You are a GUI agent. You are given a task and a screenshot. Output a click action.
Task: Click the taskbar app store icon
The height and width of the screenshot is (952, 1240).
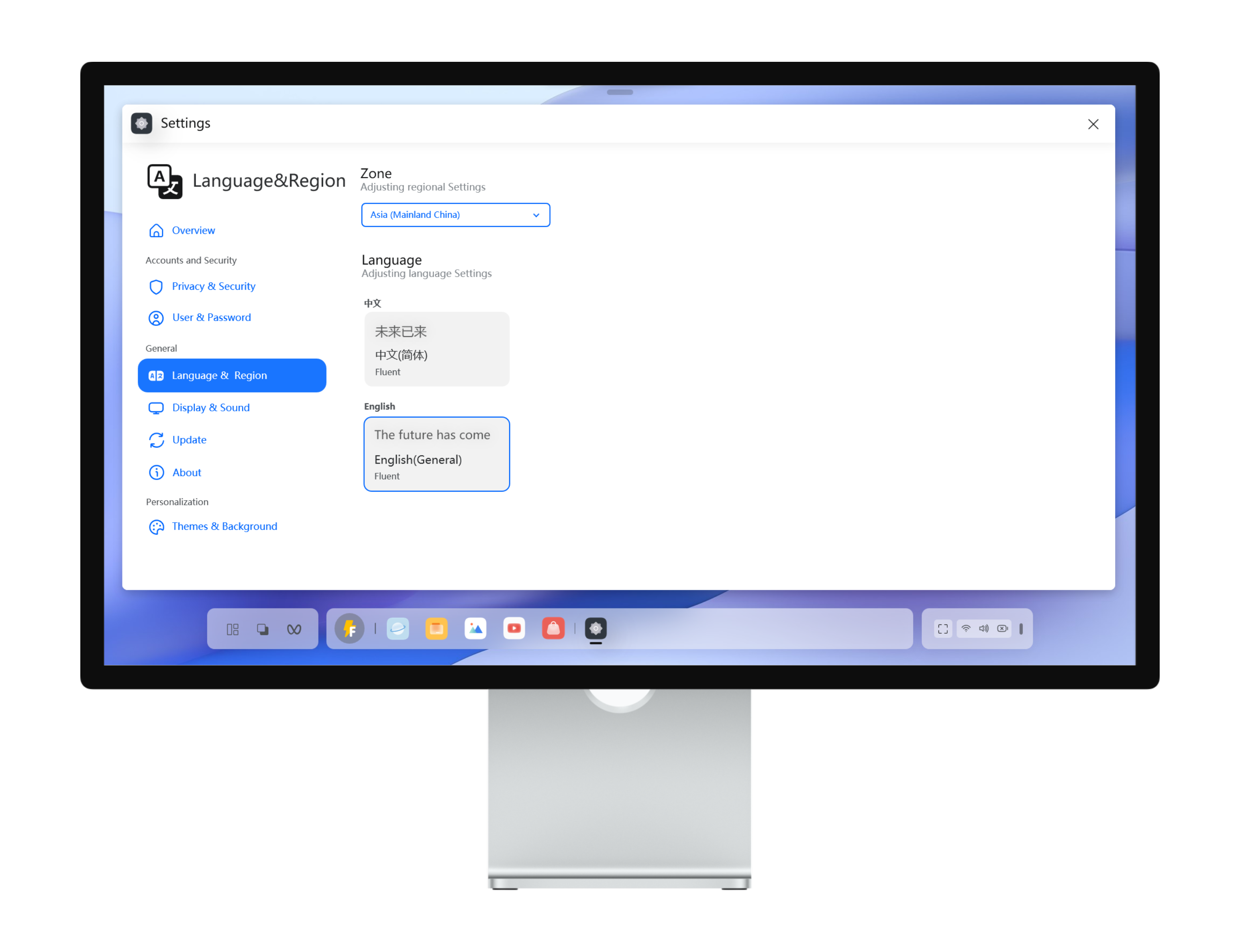(x=554, y=628)
